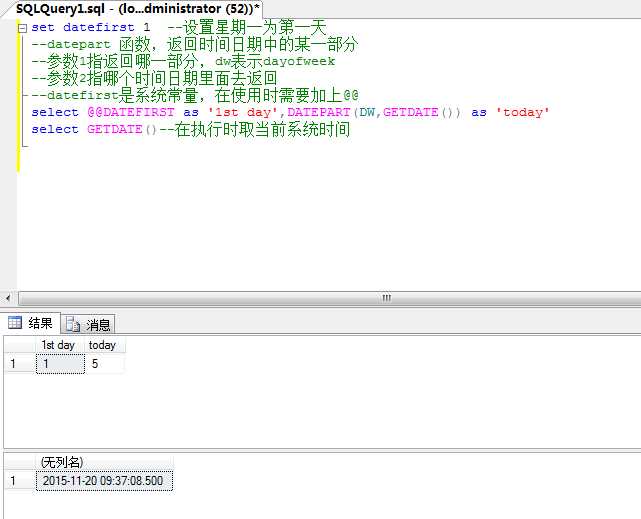The width and height of the screenshot is (641, 519).
Task: Click the 'today' alias string in query
Action: [x=523, y=112]
